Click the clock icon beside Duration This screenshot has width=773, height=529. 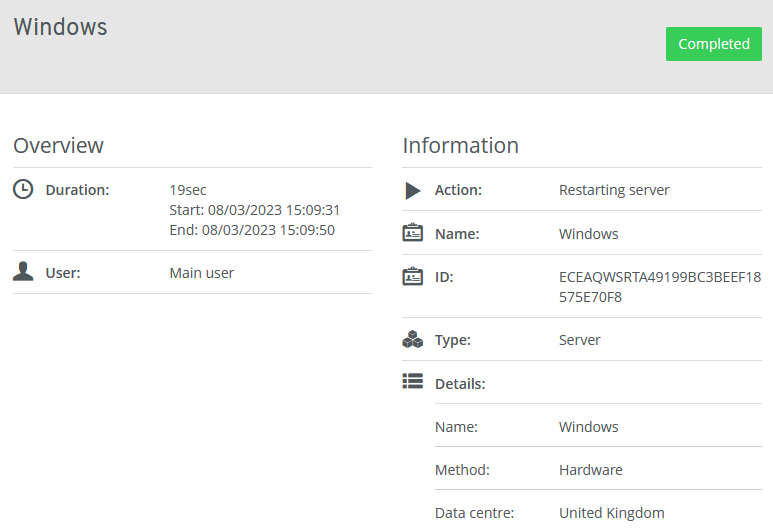[22, 189]
